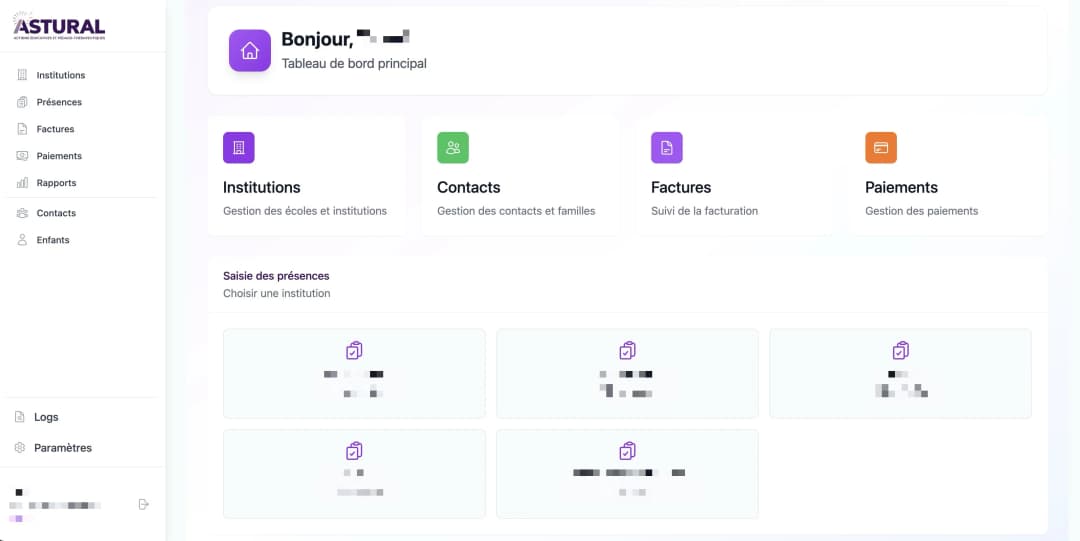Click the green Contacts people icon
The image size is (1080, 541).
tap(453, 148)
